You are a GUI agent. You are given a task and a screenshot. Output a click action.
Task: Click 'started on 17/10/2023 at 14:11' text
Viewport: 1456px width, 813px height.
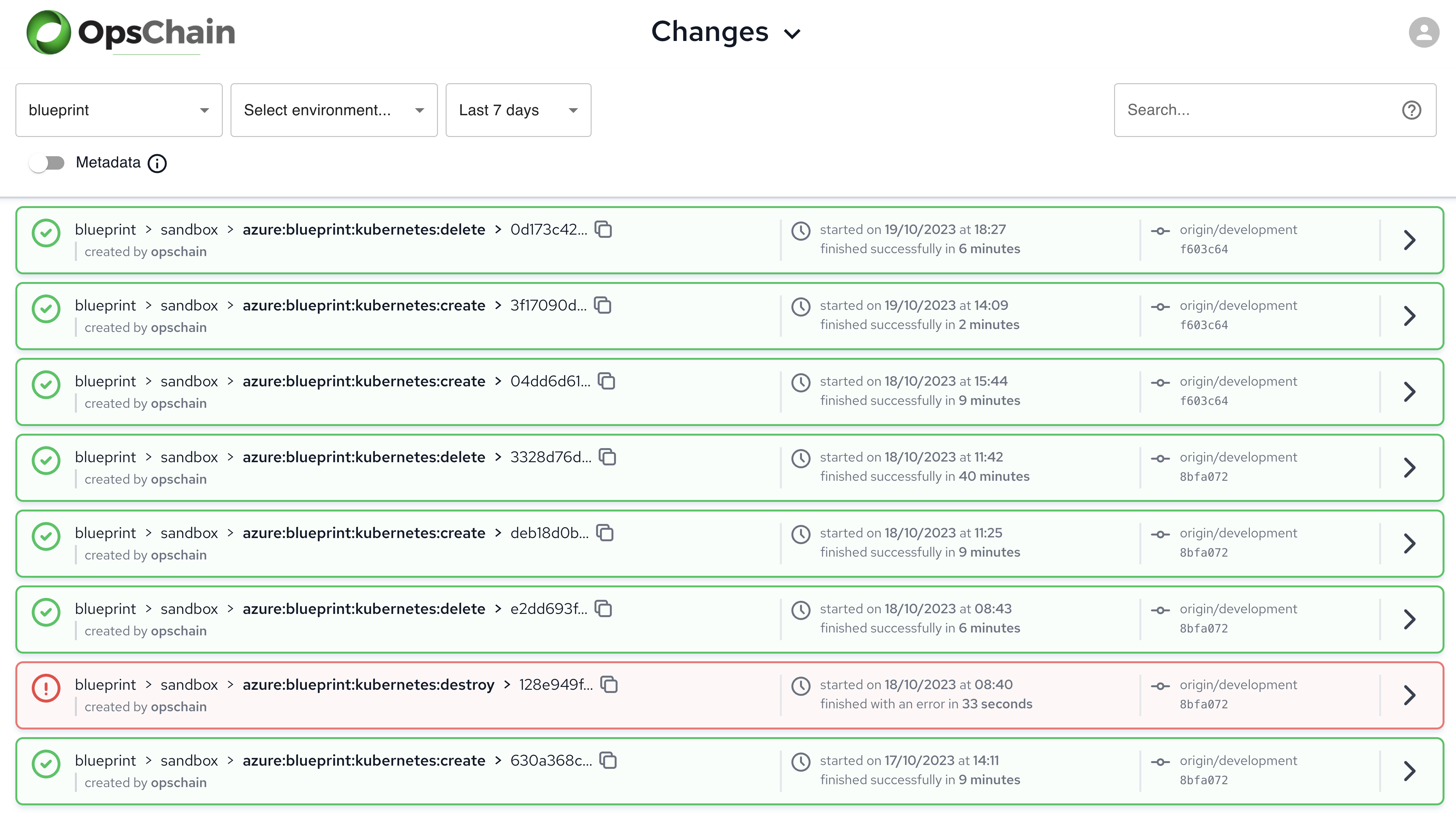[x=910, y=761]
